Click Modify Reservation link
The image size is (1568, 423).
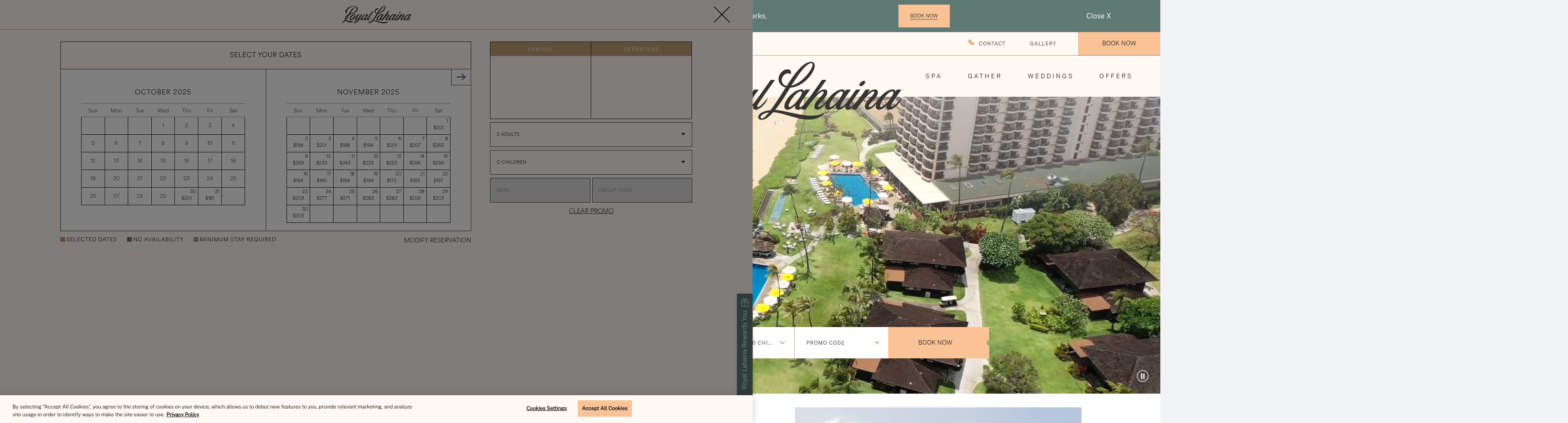tap(437, 240)
